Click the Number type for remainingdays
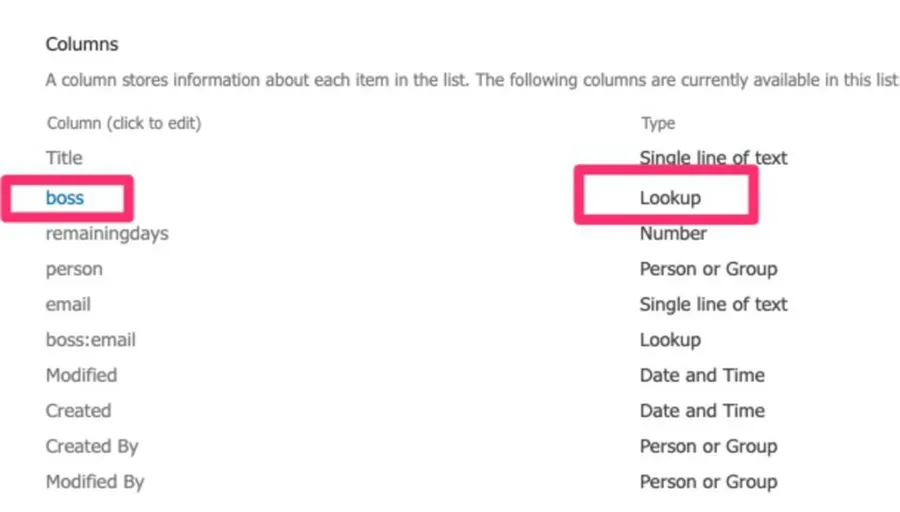This screenshot has height=512, width=900. (x=673, y=234)
